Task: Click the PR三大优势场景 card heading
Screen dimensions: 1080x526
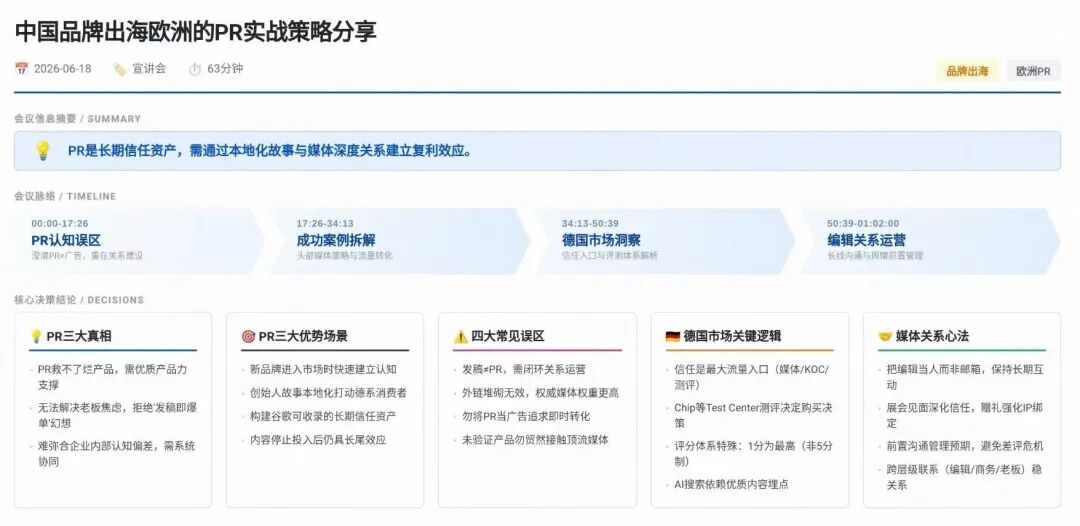Action: pos(303,337)
